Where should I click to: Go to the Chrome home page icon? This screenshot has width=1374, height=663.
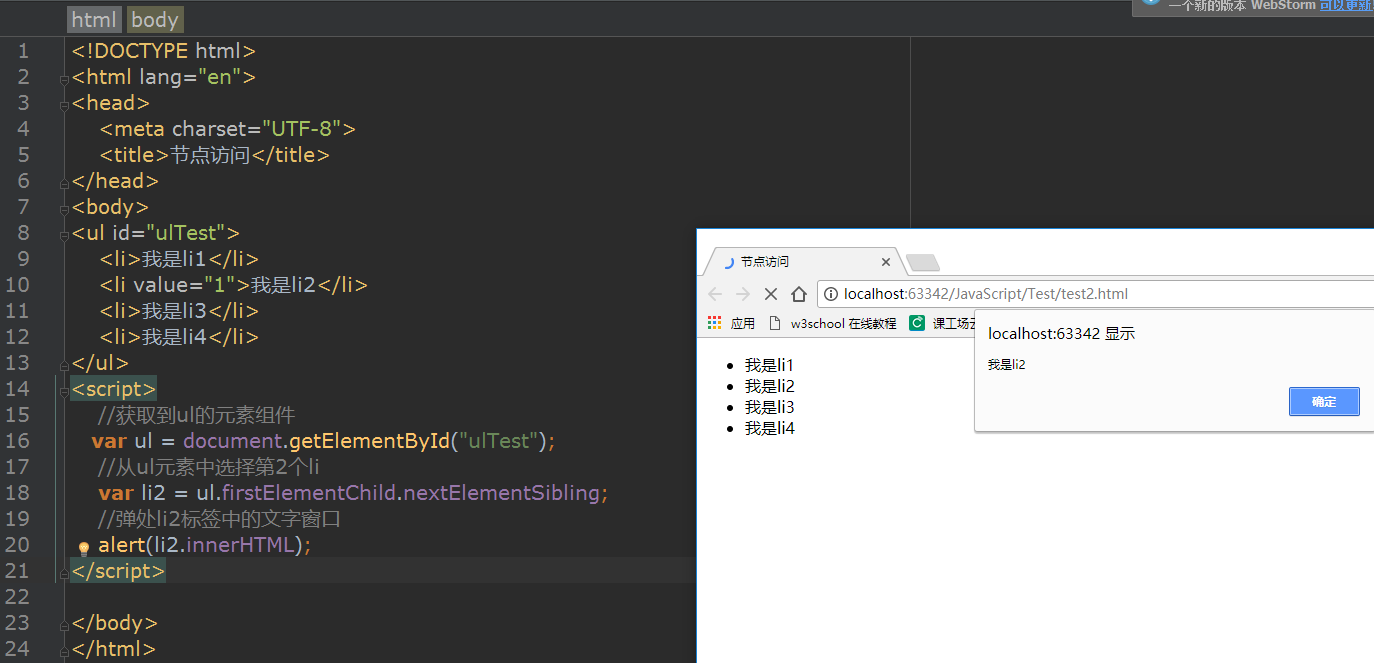(799, 294)
